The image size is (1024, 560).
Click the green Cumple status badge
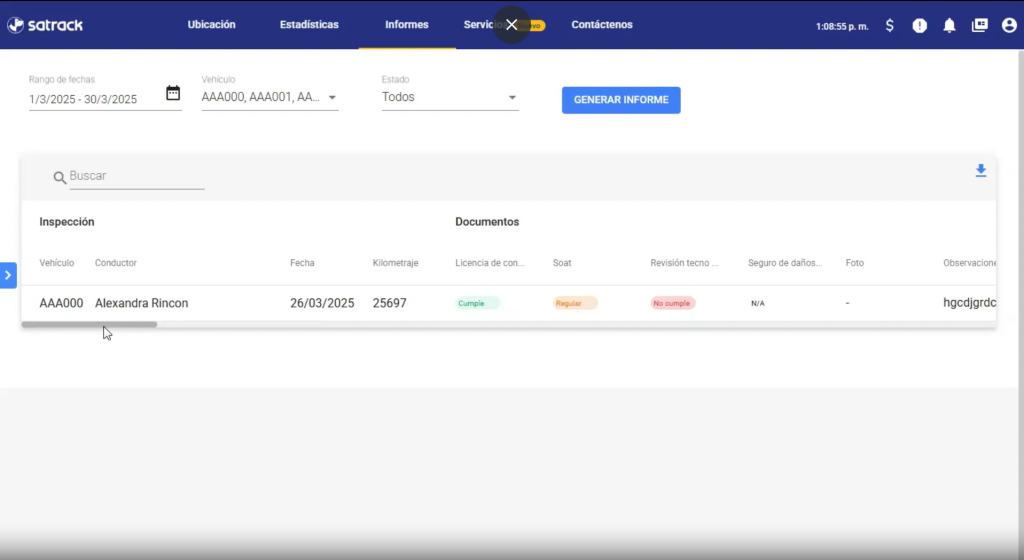pos(477,303)
